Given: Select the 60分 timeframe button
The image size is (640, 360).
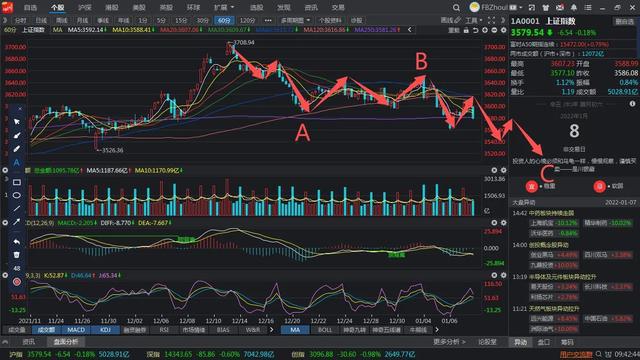Looking at the screenshot, I should click(x=224, y=20).
